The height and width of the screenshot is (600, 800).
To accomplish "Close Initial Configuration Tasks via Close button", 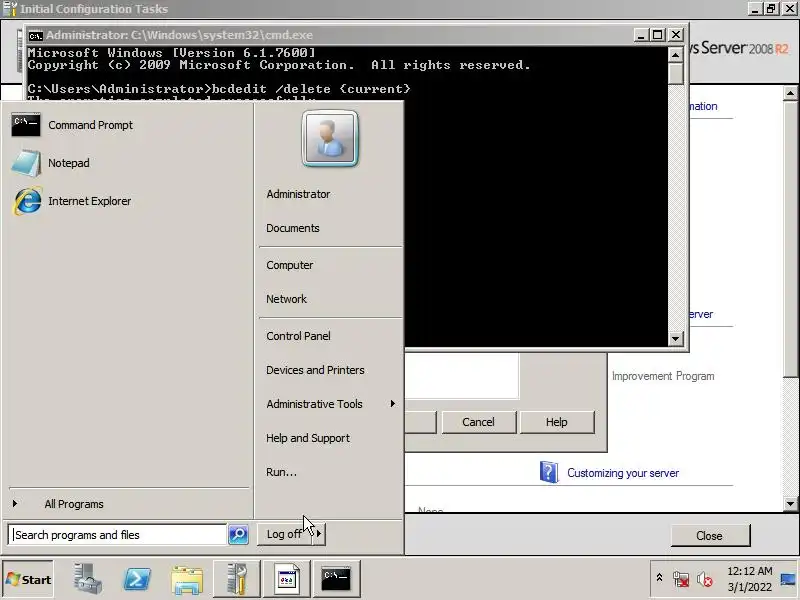I will click(710, 536).
